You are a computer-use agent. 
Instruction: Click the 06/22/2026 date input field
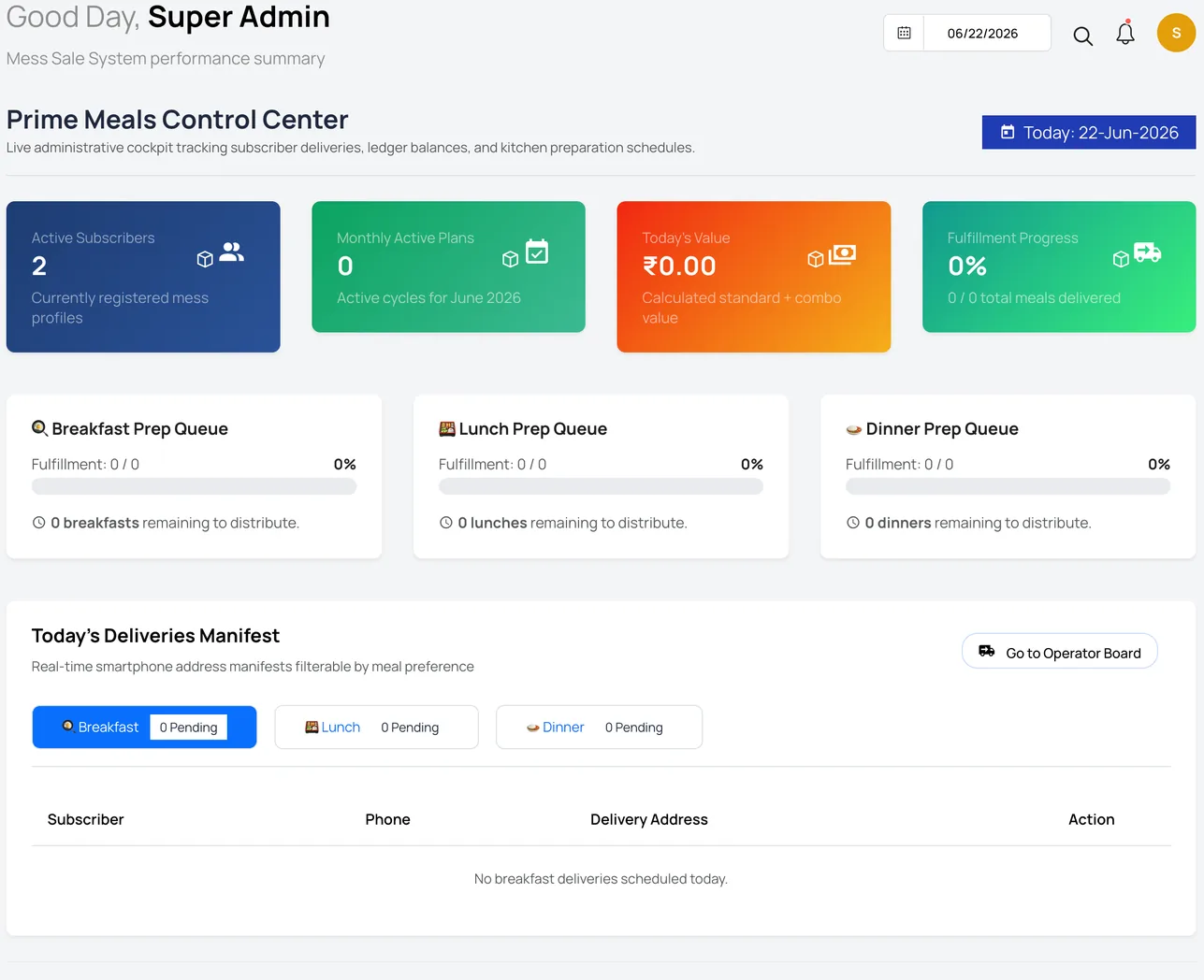987,33
